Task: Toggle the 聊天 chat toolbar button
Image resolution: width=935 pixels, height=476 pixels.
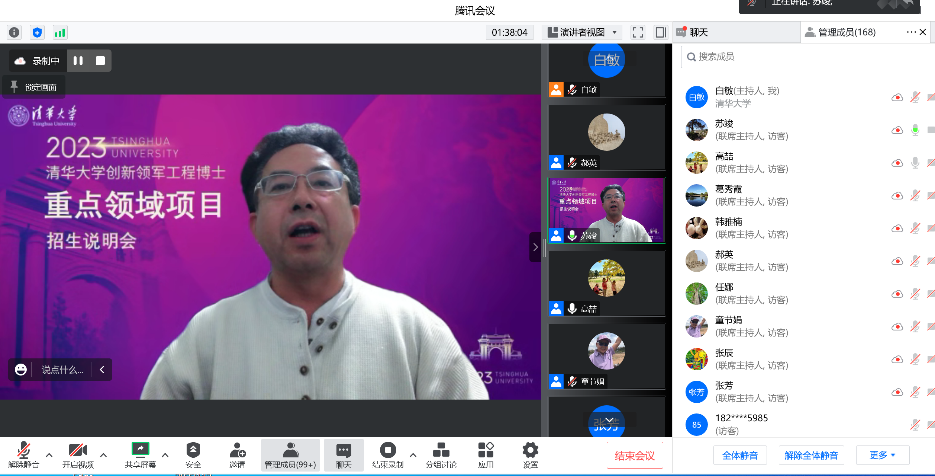Action: (x=343, y=455)
